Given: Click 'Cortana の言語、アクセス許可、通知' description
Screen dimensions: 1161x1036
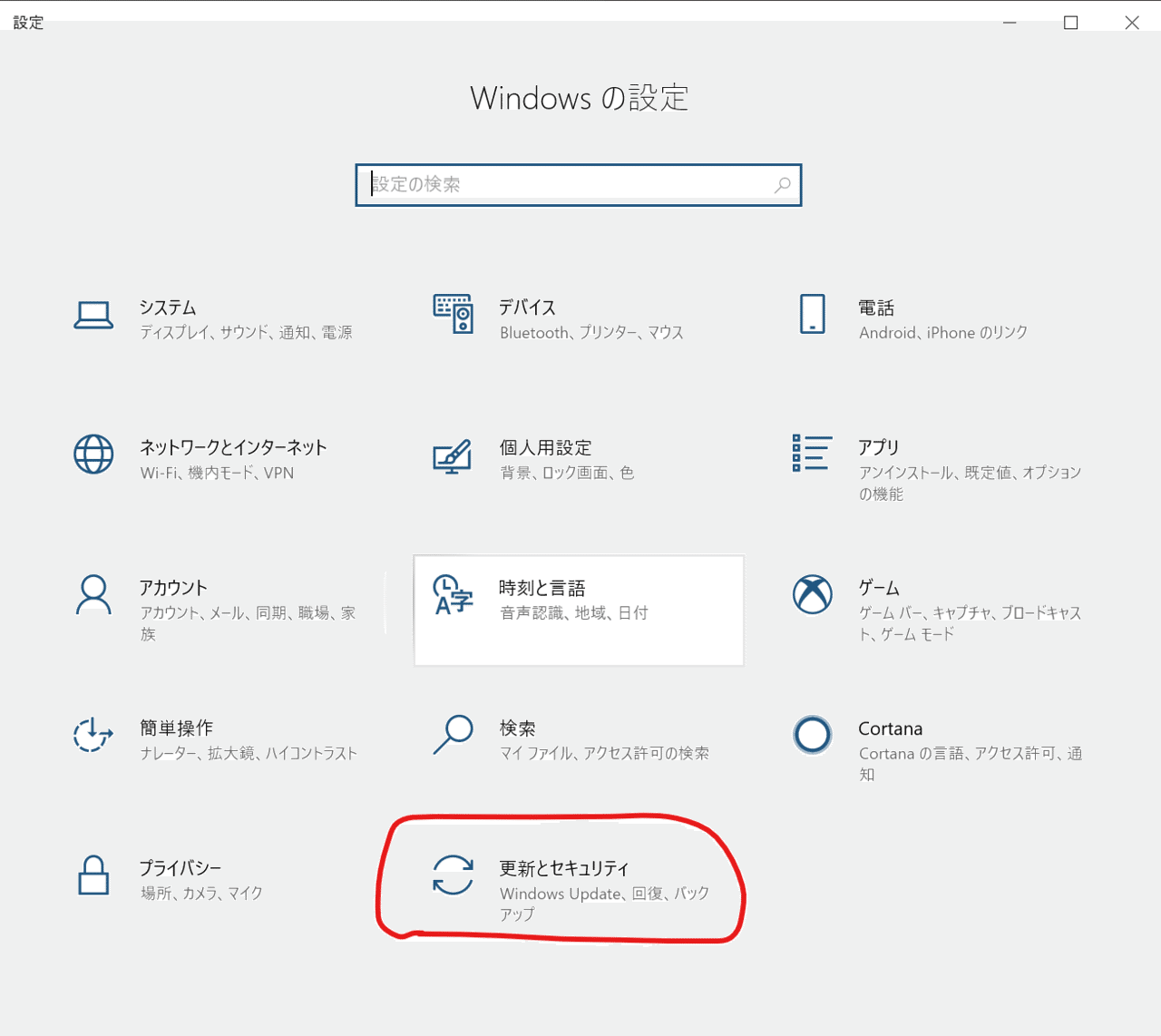Looking at the screenshot, I should click(971, 764).
